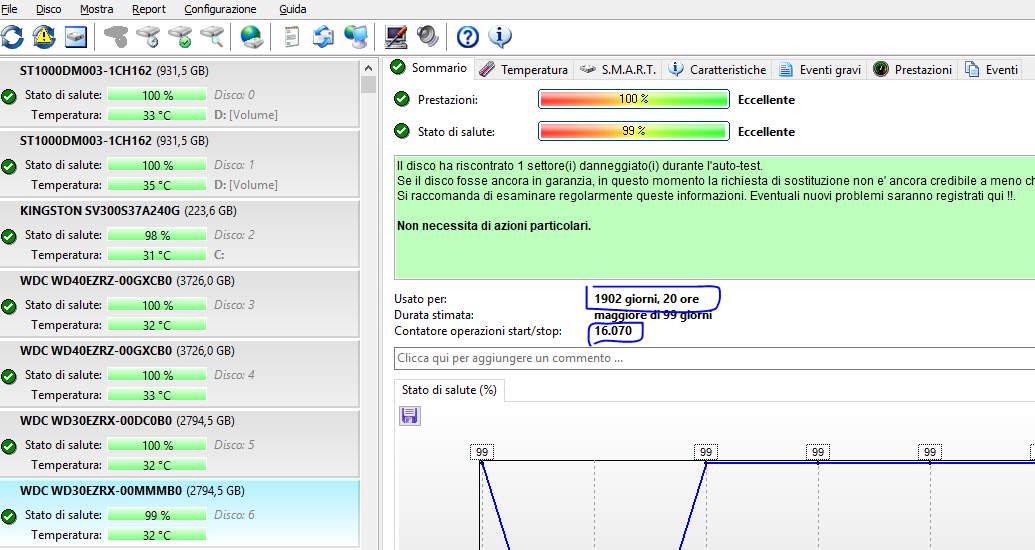
Task: Click the 'Contatore operazioni start/stop:' label
Action: click(x=478, y=331)
